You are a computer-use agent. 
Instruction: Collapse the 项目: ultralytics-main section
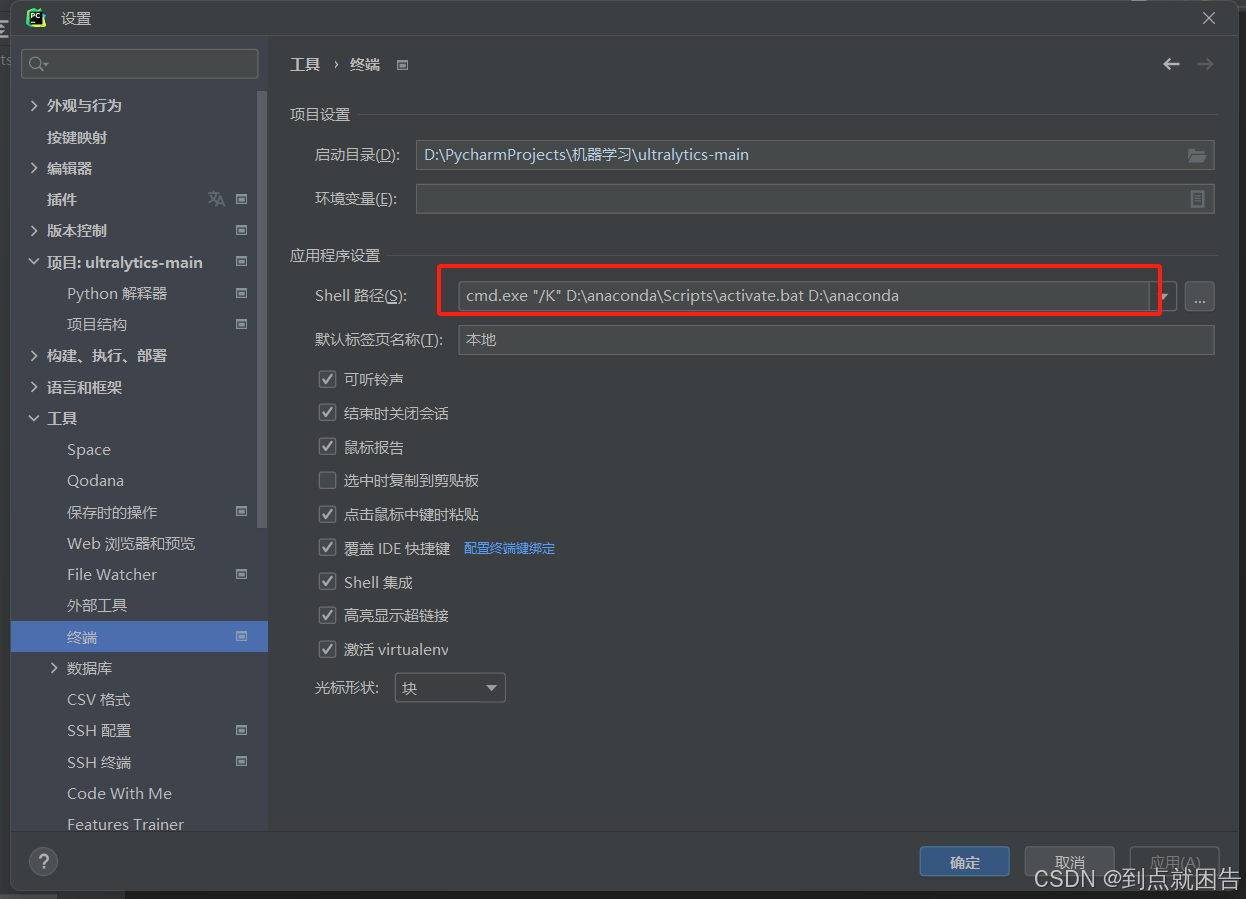(x=34, y=262)
